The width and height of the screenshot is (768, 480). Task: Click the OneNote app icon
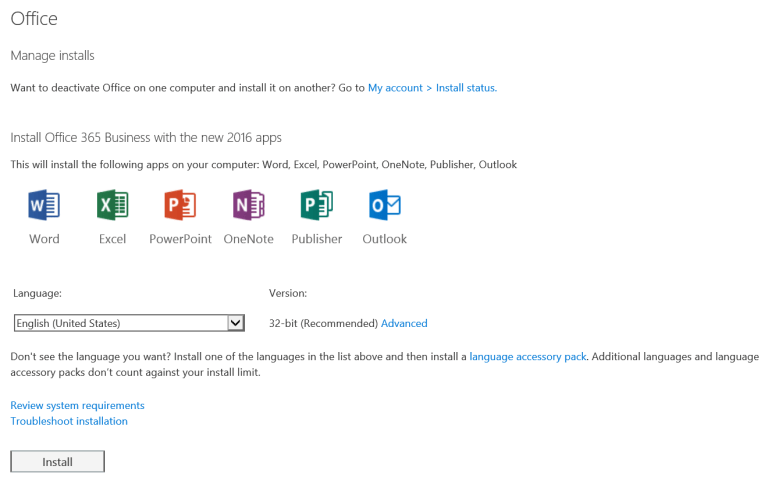[248, 205]
